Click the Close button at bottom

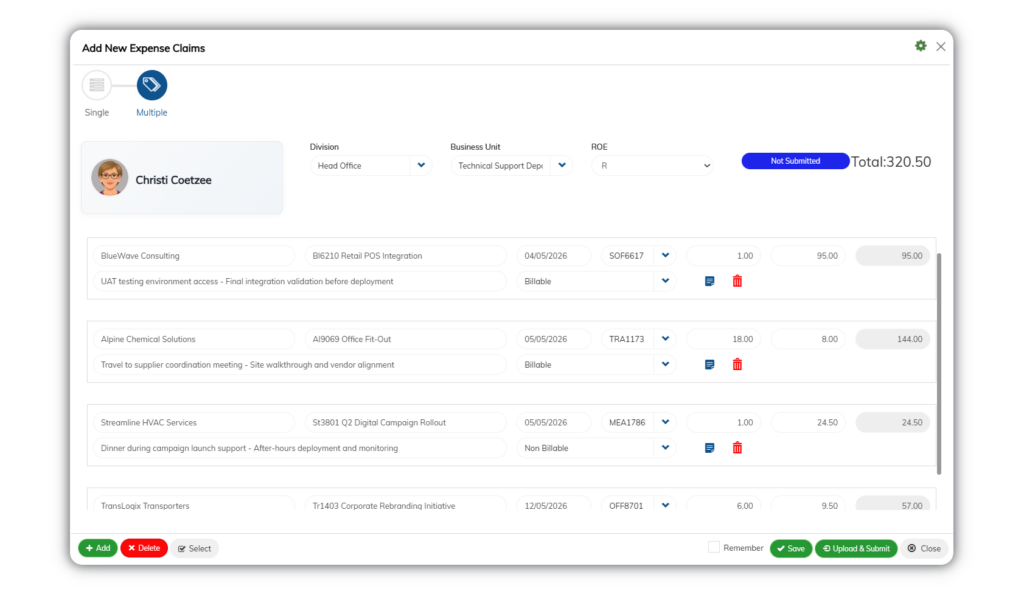tap(924, 548)
